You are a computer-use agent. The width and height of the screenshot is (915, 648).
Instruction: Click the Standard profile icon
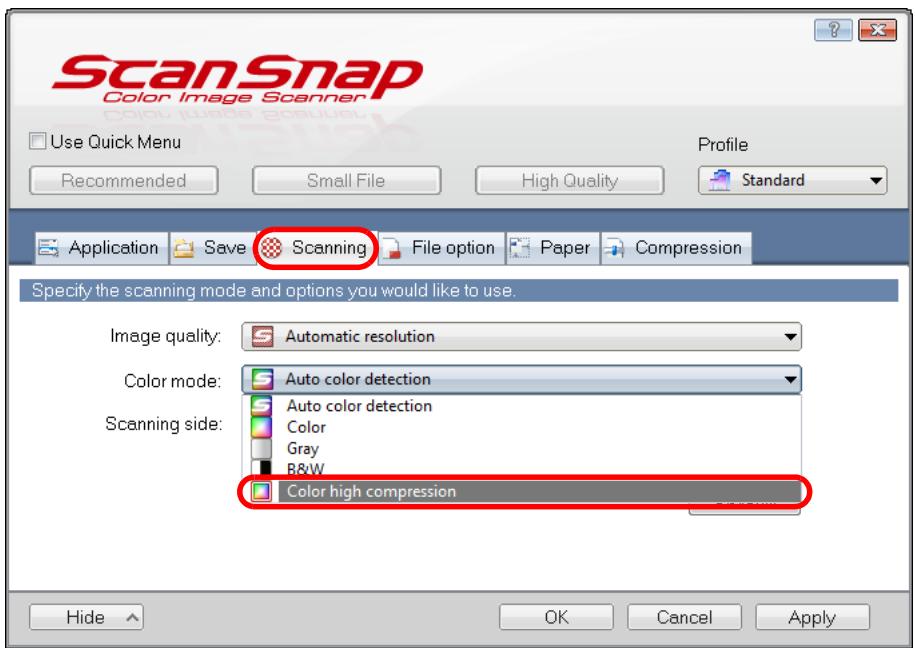tap(720, 180)
